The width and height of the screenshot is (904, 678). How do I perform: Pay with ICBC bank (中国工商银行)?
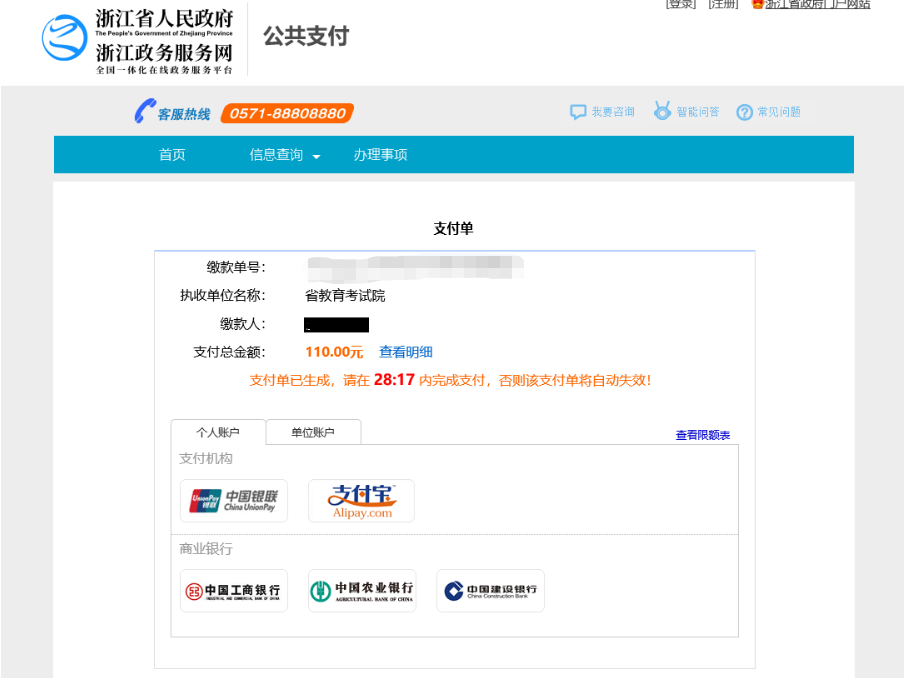233,591
